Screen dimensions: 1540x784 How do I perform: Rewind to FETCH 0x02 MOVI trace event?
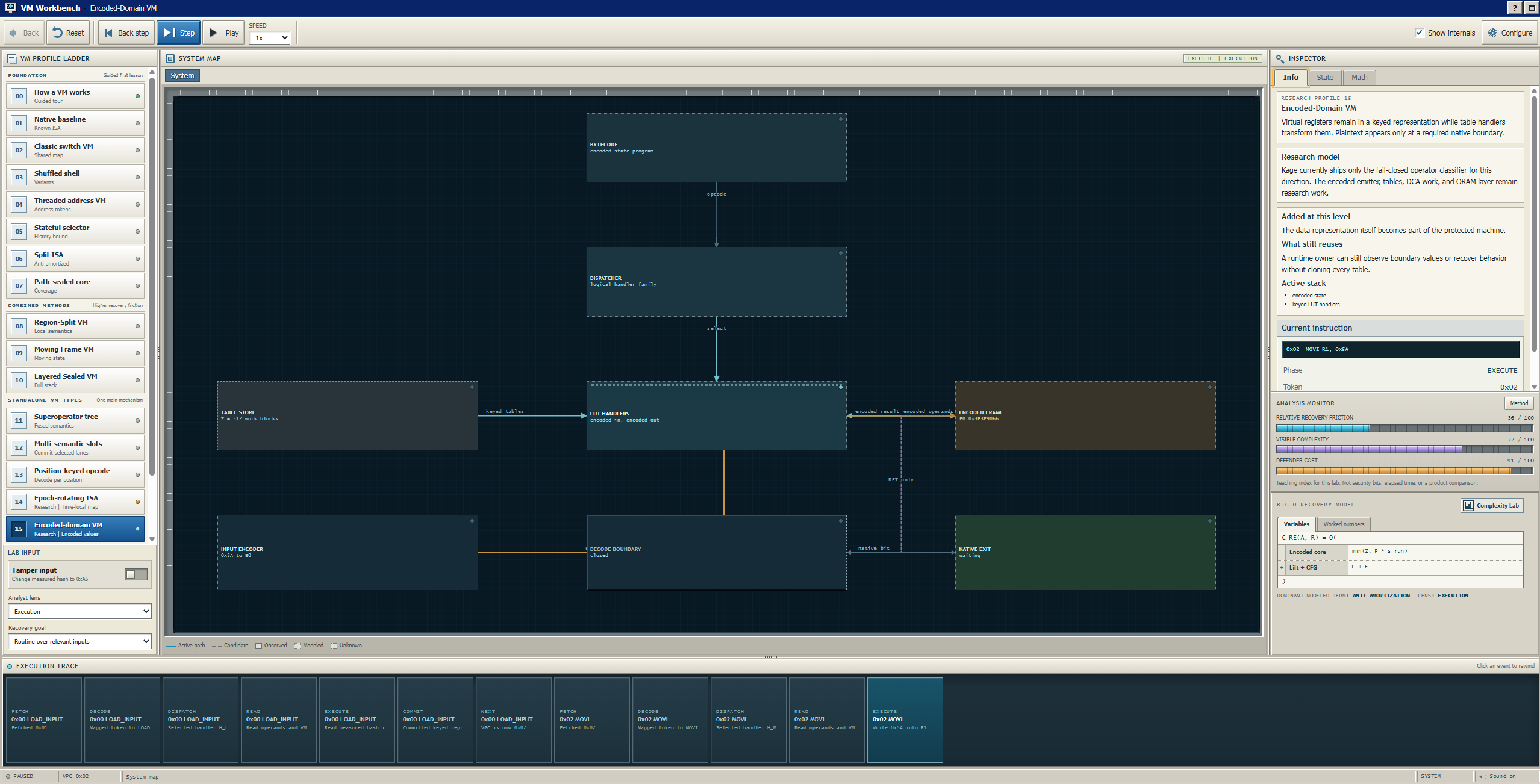(x=591, y=720)
